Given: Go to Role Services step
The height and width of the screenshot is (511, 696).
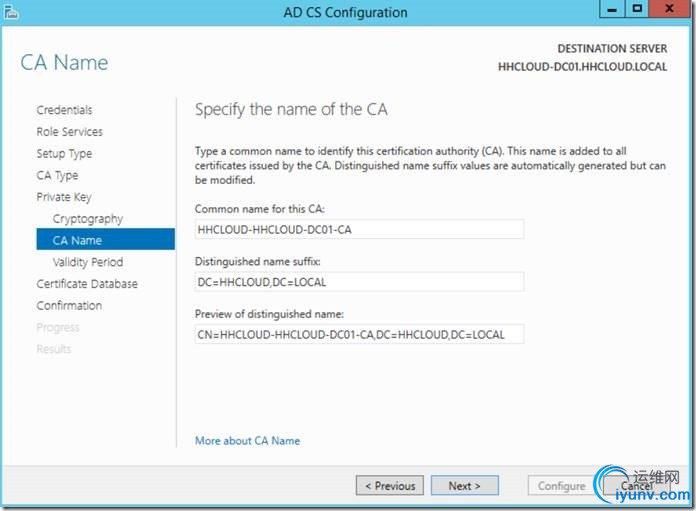Looking at the screenshot, I should pyautogui.click(x=69, y=132).
